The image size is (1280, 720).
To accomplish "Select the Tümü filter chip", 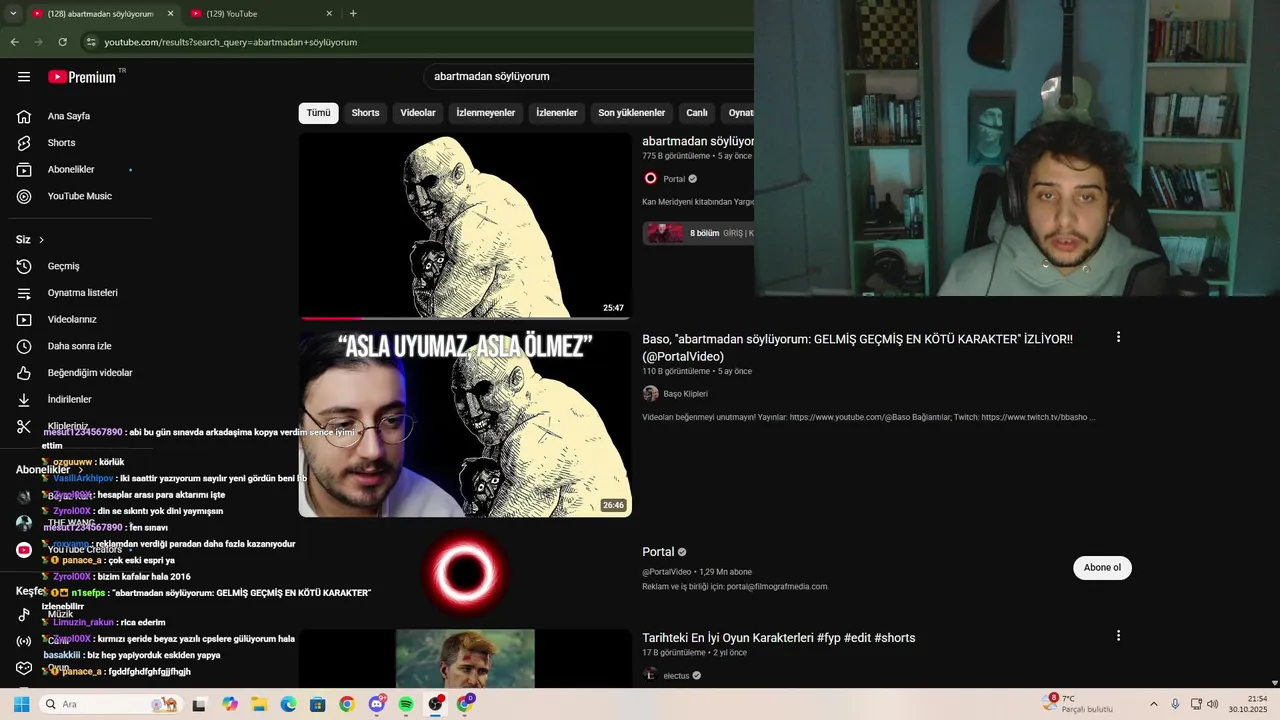I will (318, 113).
